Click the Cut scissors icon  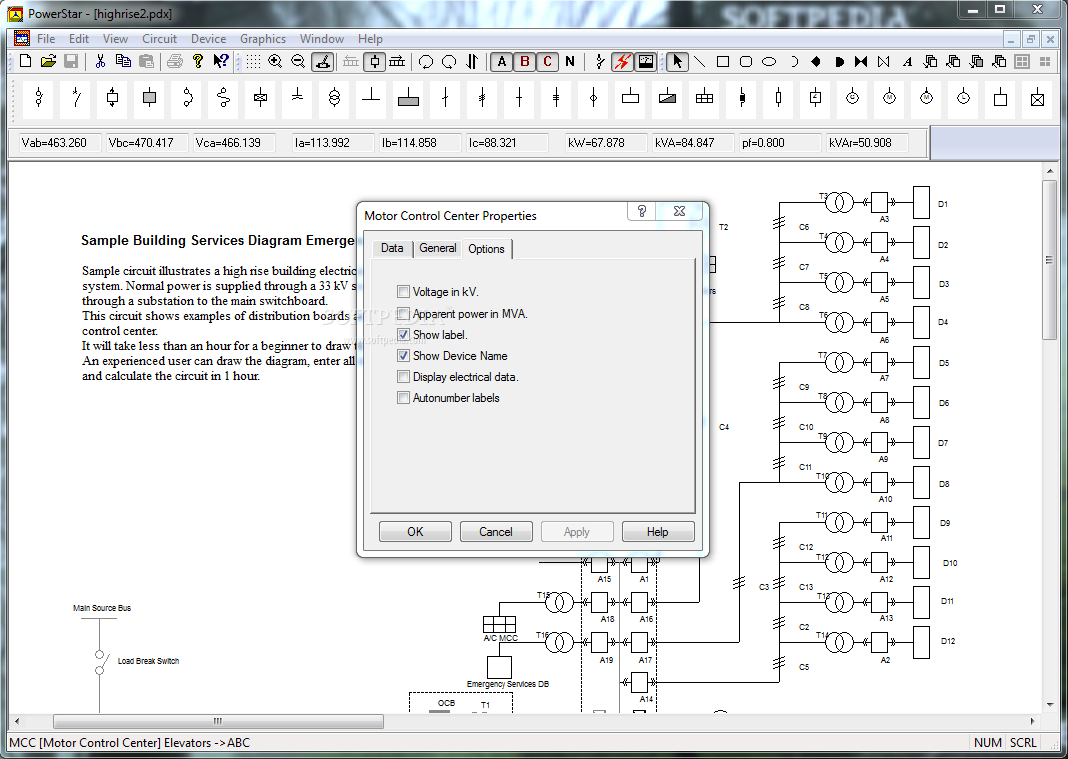click(100, 61)
